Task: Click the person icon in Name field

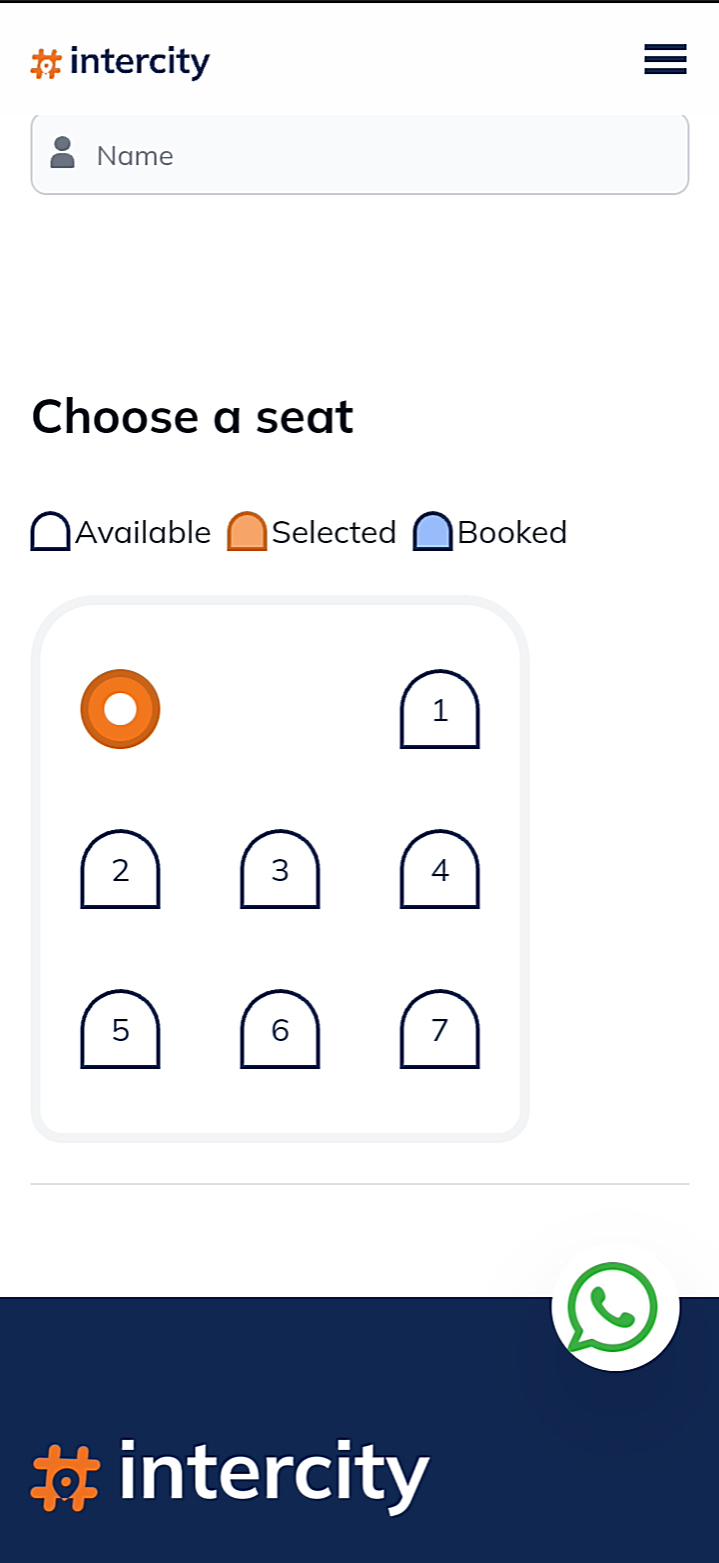Action: click(x=62, y=153)
